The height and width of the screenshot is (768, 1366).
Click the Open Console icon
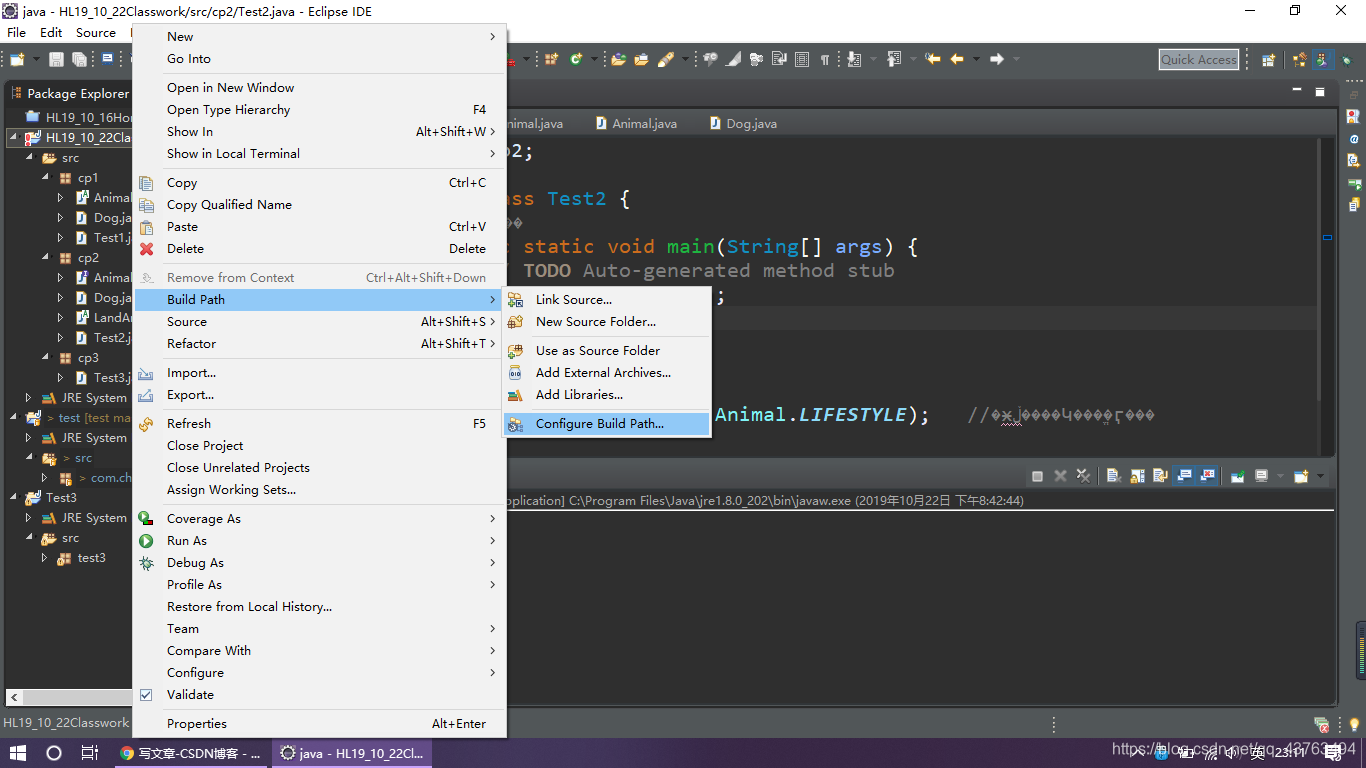pyautogui.click(x=1301, y=476)
